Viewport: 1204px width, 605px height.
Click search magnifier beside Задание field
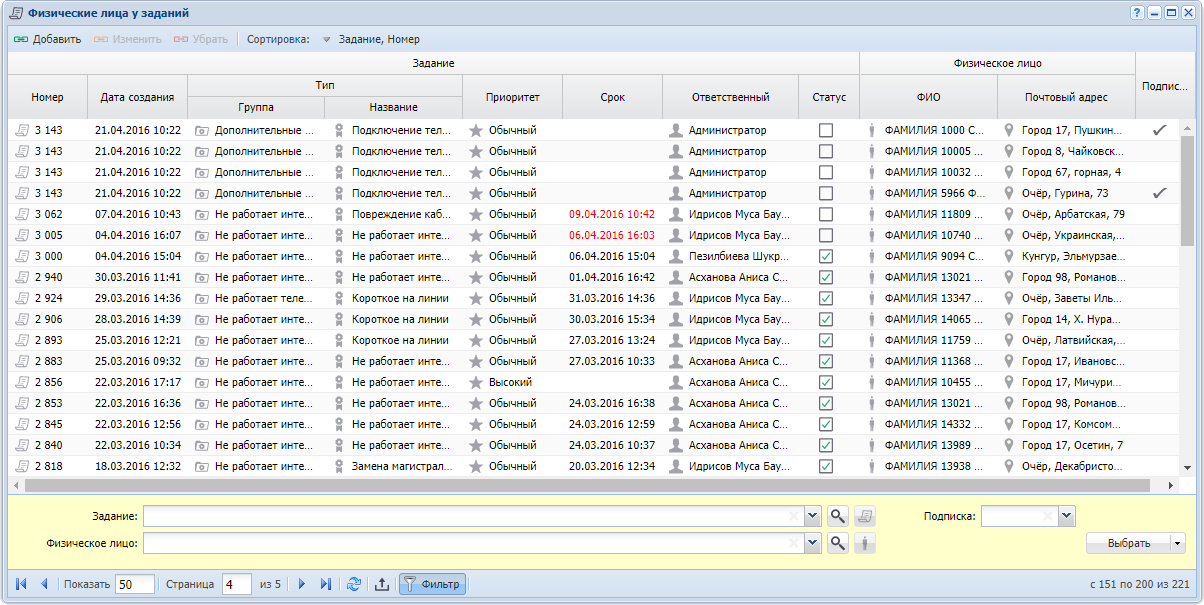pyautogui.click(x=838, y=516)
